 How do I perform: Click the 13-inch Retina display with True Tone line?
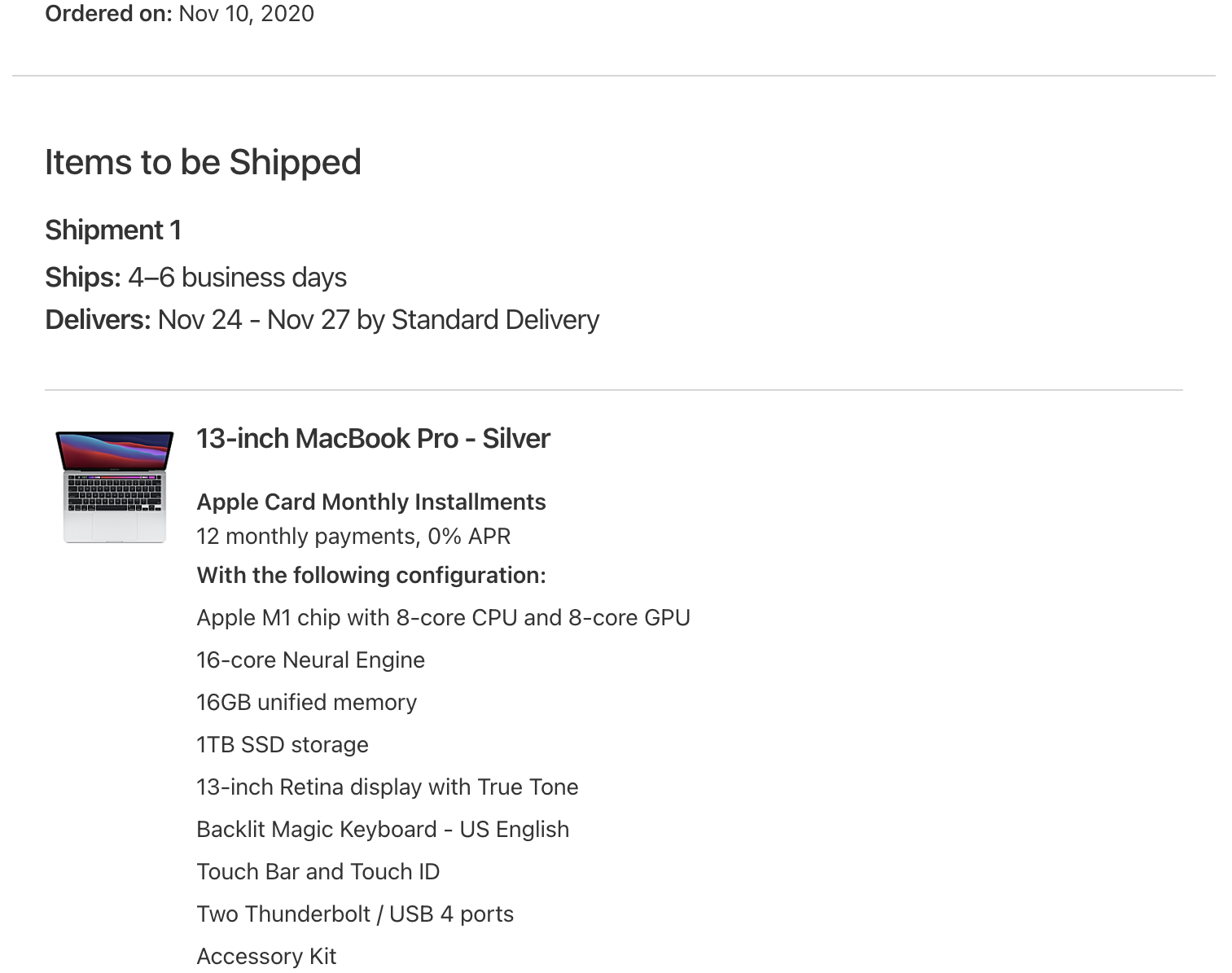click(387, 787)
